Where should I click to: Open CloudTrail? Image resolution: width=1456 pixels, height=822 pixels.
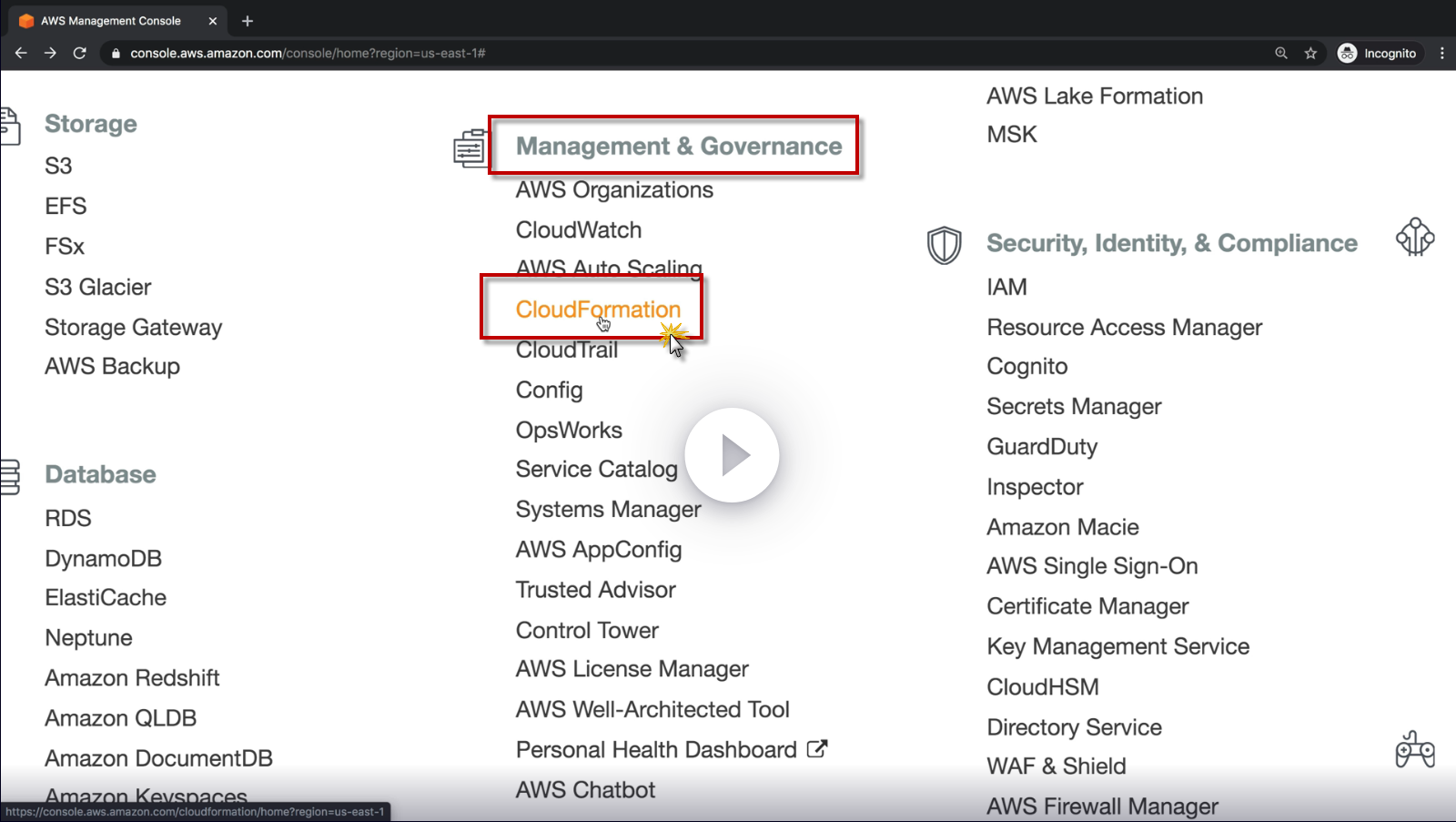(x=567, y=350)
